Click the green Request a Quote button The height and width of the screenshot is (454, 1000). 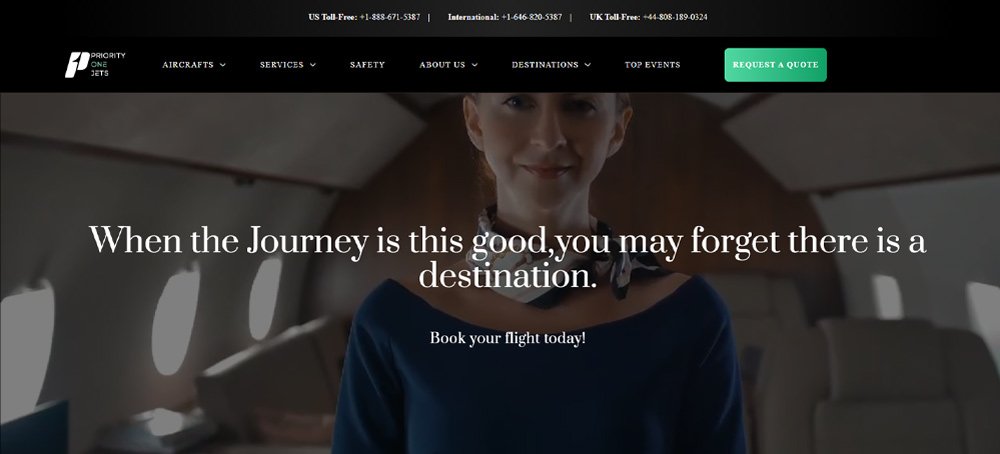[776, 64]
